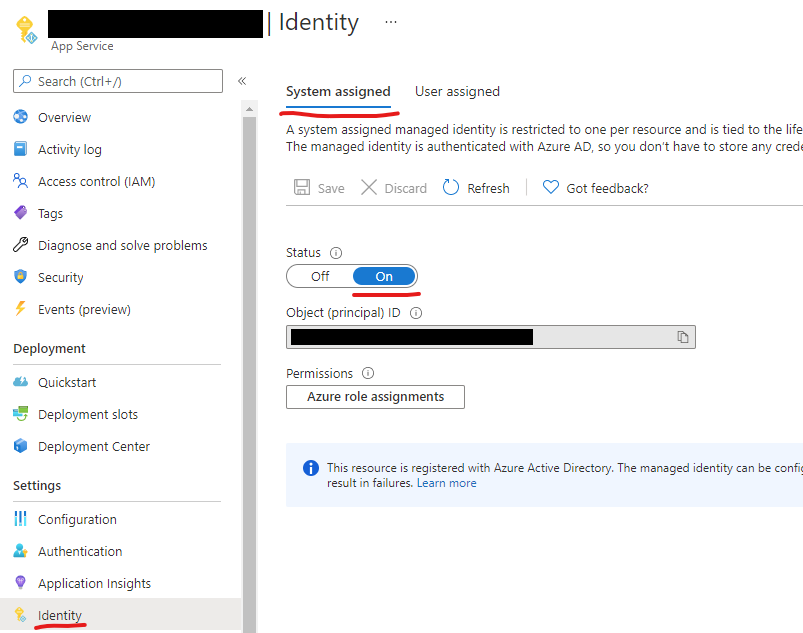Click the sidebar vertical scrollbar track

(x=249, y=375)
